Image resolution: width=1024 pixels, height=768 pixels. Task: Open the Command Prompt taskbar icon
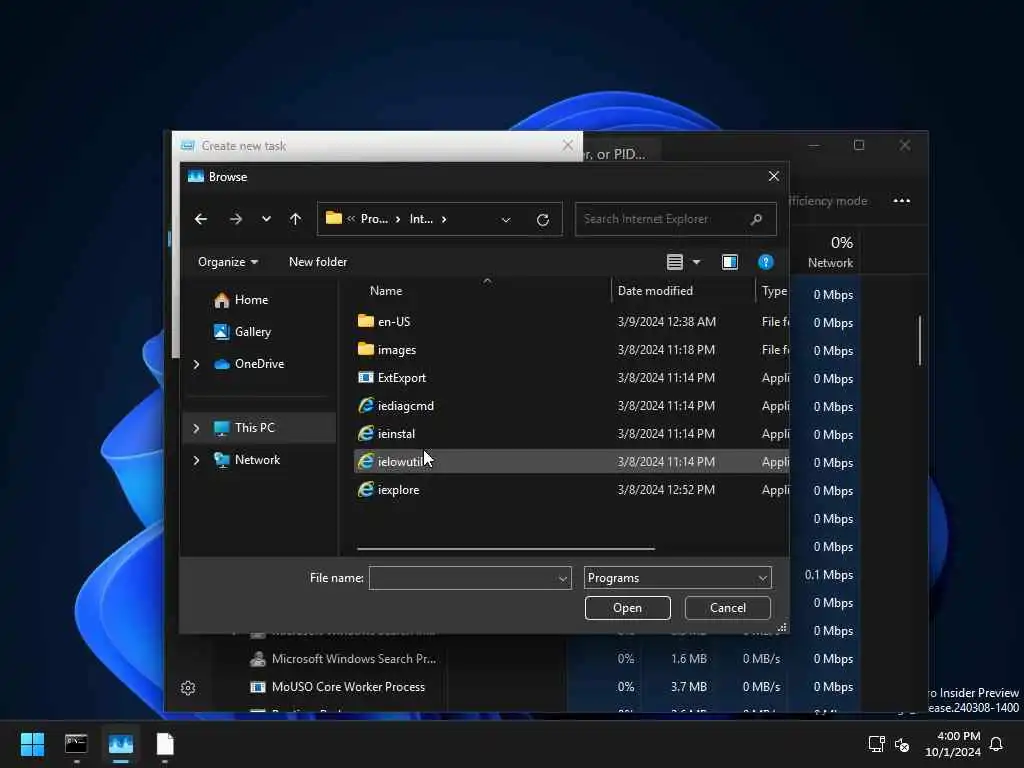(x=76, y=744)
